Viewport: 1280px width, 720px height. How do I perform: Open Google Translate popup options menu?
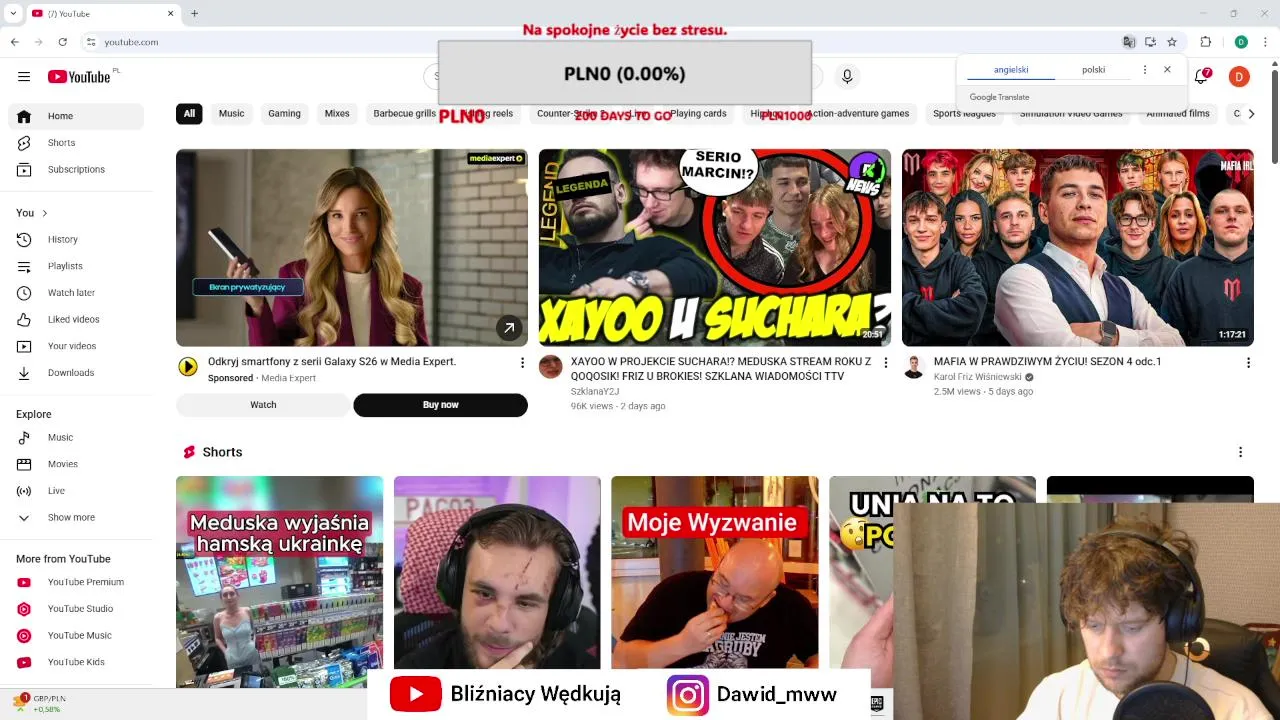(1145, 70)
